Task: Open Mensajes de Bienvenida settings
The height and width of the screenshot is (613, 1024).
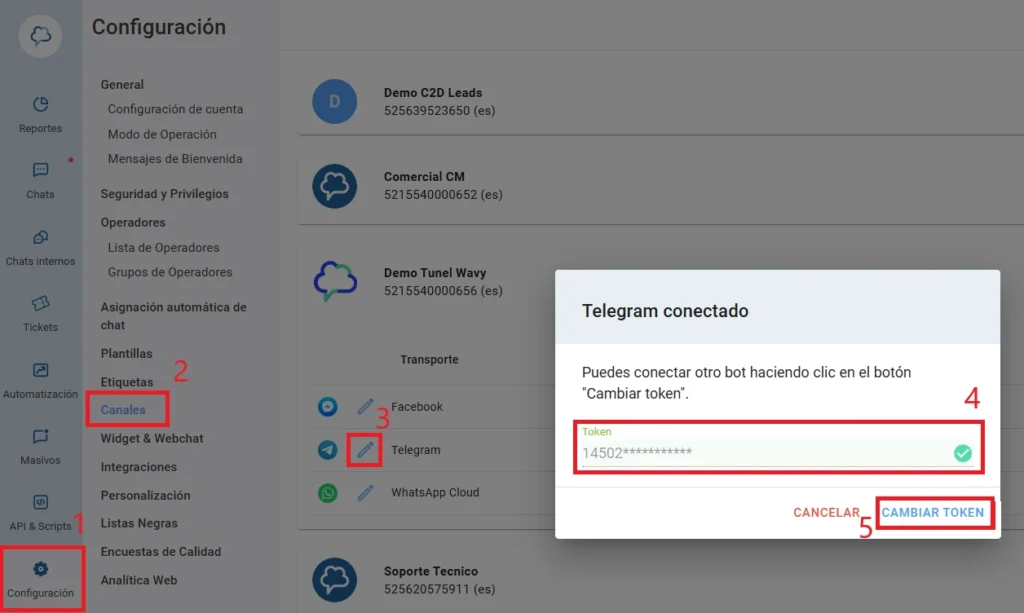Action: pyautogui.click(x=175, y=159)
